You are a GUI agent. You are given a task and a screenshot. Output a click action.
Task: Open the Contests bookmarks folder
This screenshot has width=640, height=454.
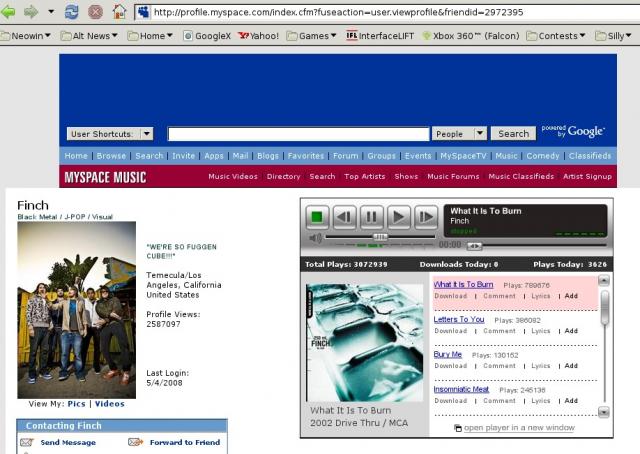click(x=556, y=36)
